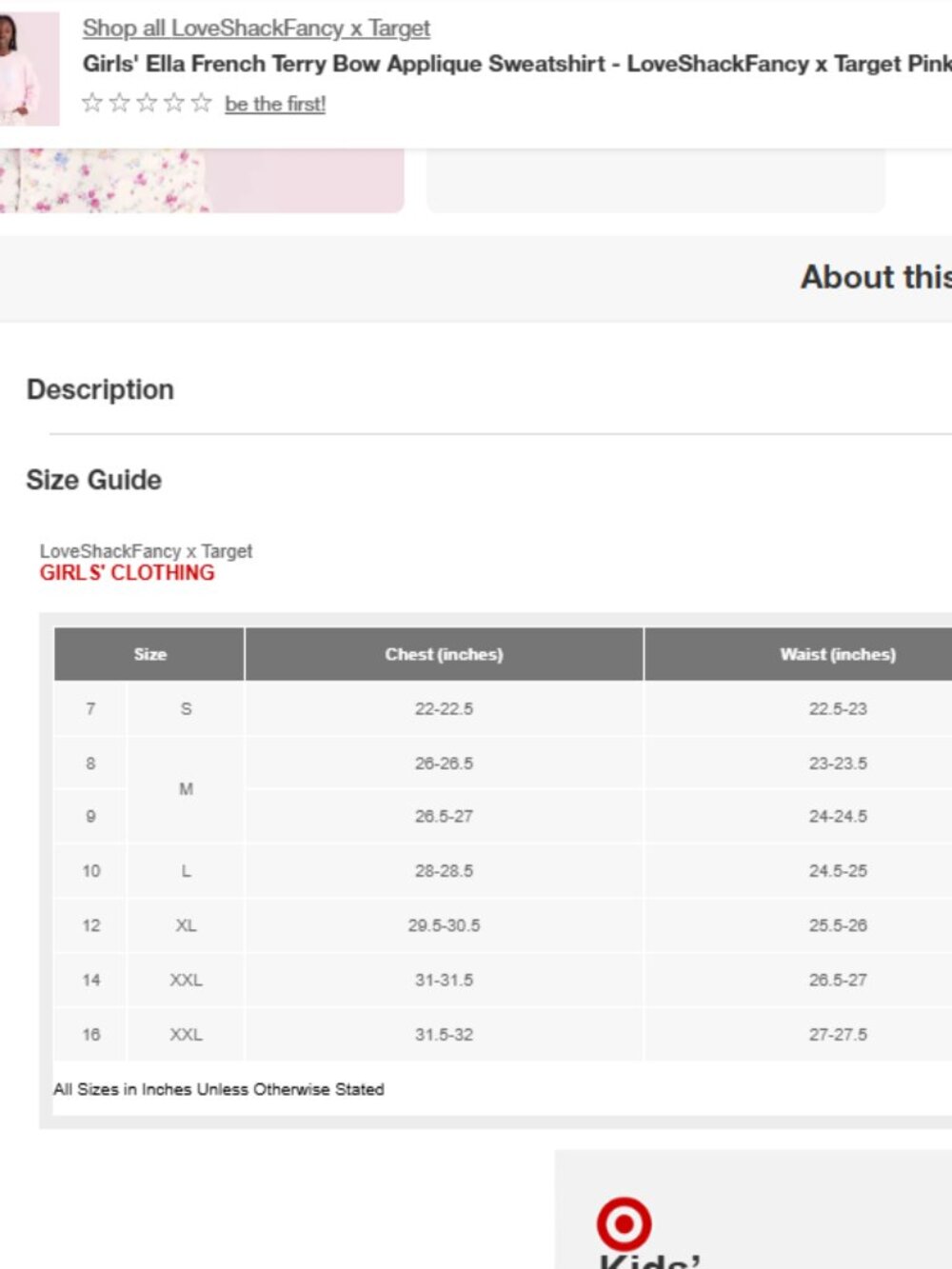Select the size 8 cell
The image size is (952, 1269).
[x=90, y=763]
